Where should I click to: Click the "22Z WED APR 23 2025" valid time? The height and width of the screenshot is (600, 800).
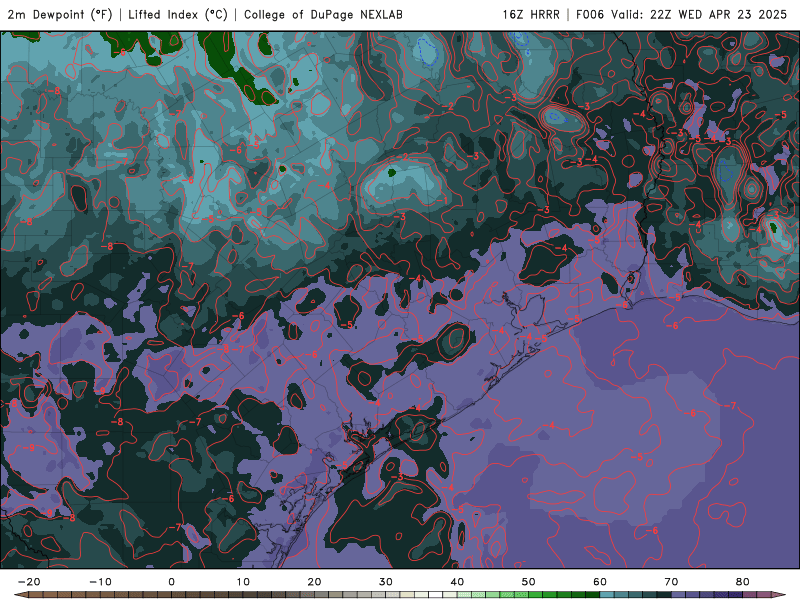[718, 14]
